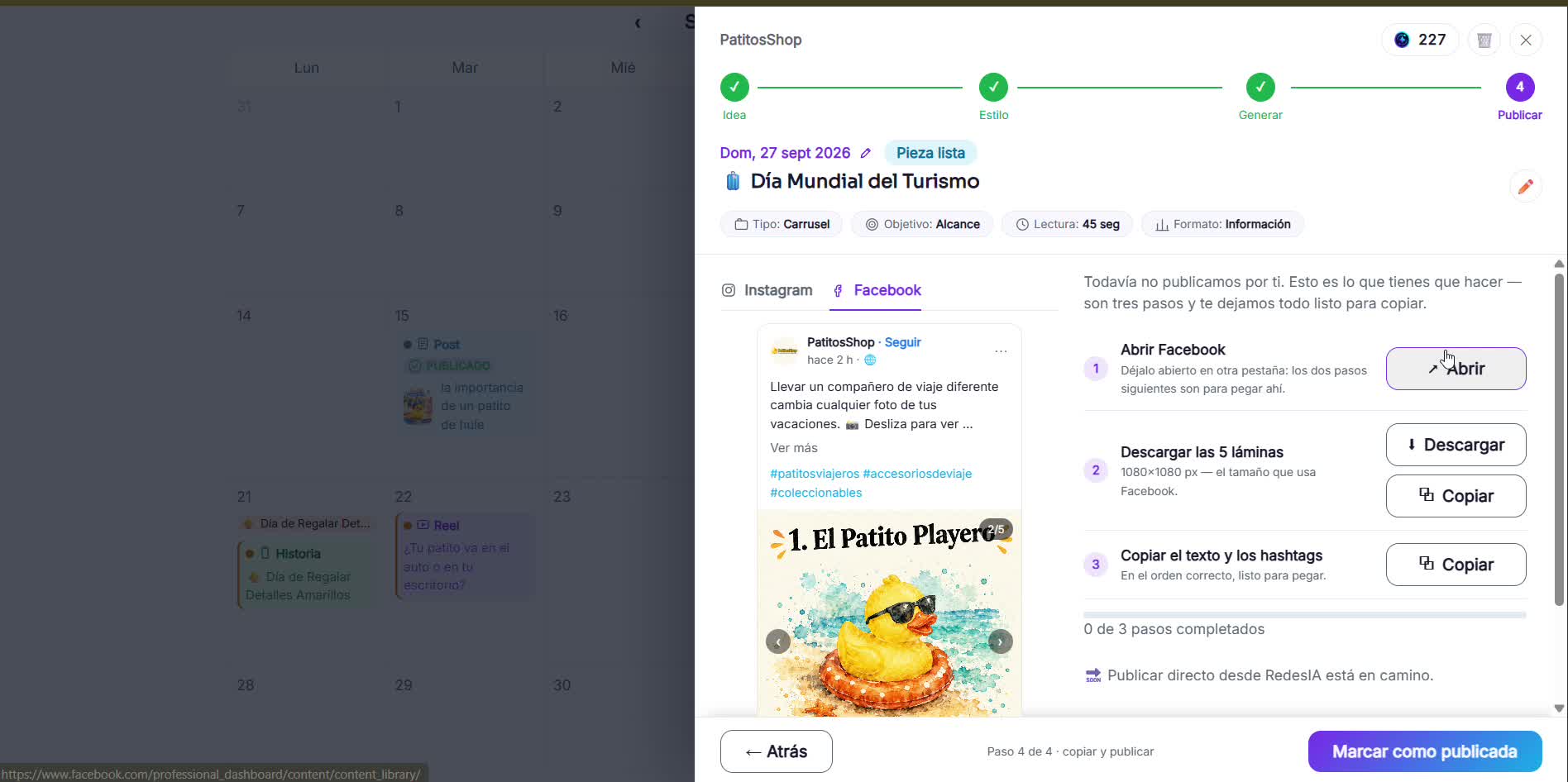Open Facebook with the Abrir button

pyautogui.click(x=1456, y=369)
